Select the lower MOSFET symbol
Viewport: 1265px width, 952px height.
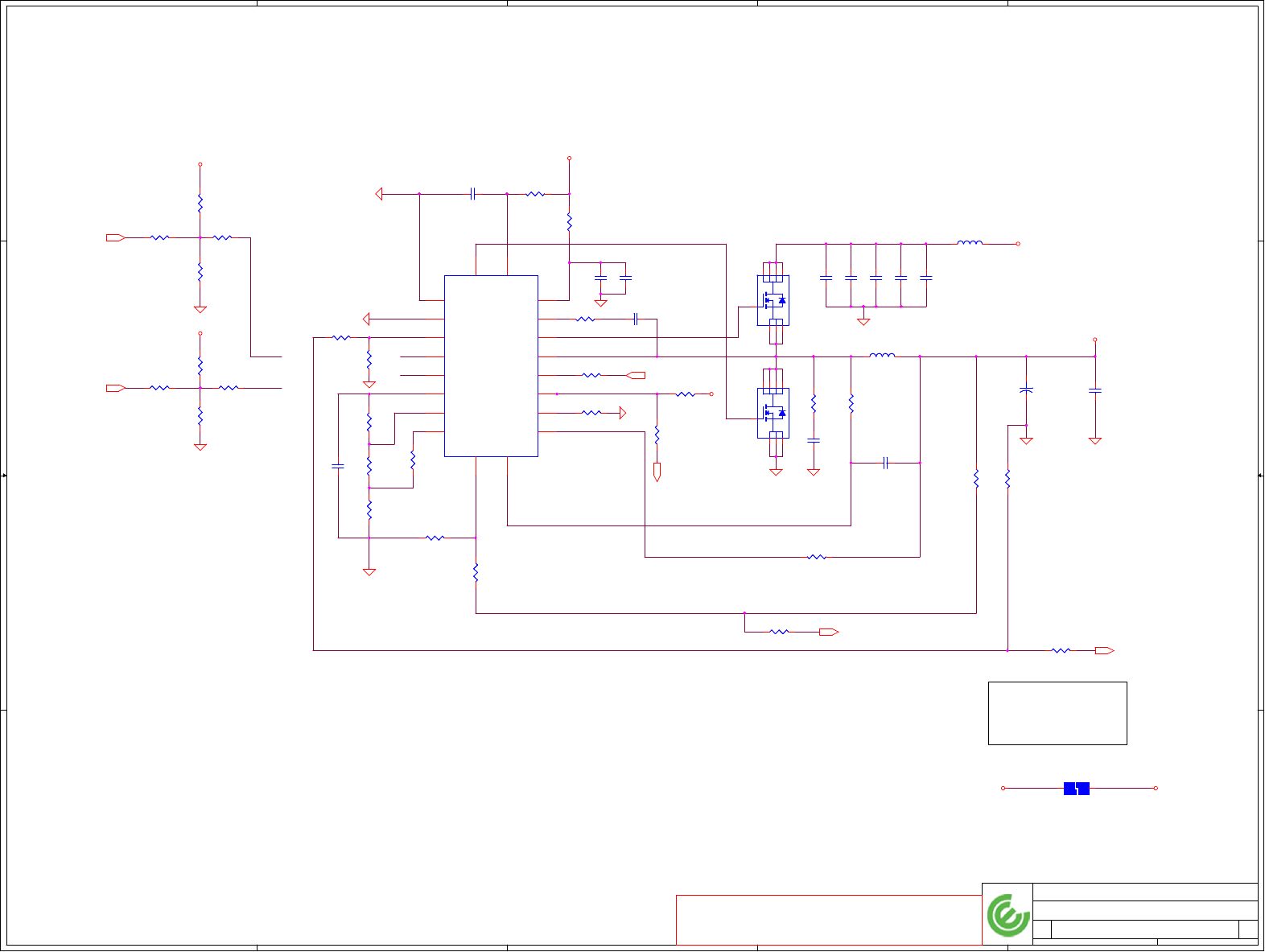point(773,414)
